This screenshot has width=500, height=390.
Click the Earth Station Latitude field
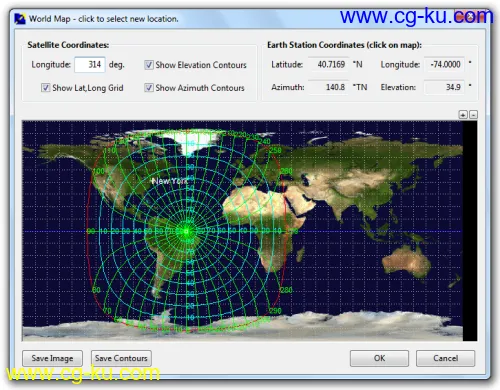328,64
